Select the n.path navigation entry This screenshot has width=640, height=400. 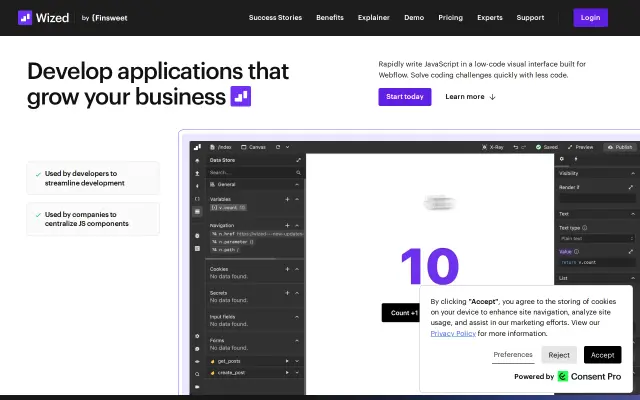click(x=225, y=249)
